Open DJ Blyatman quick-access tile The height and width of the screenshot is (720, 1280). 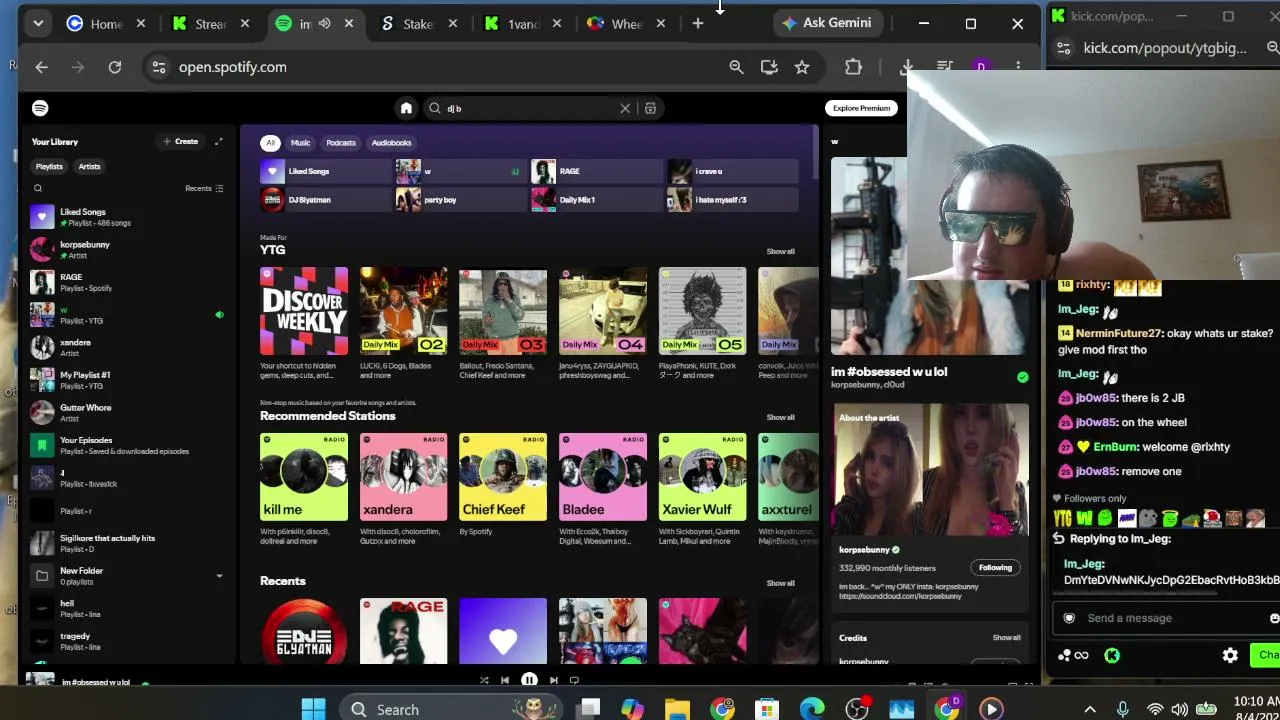point(325,200)
